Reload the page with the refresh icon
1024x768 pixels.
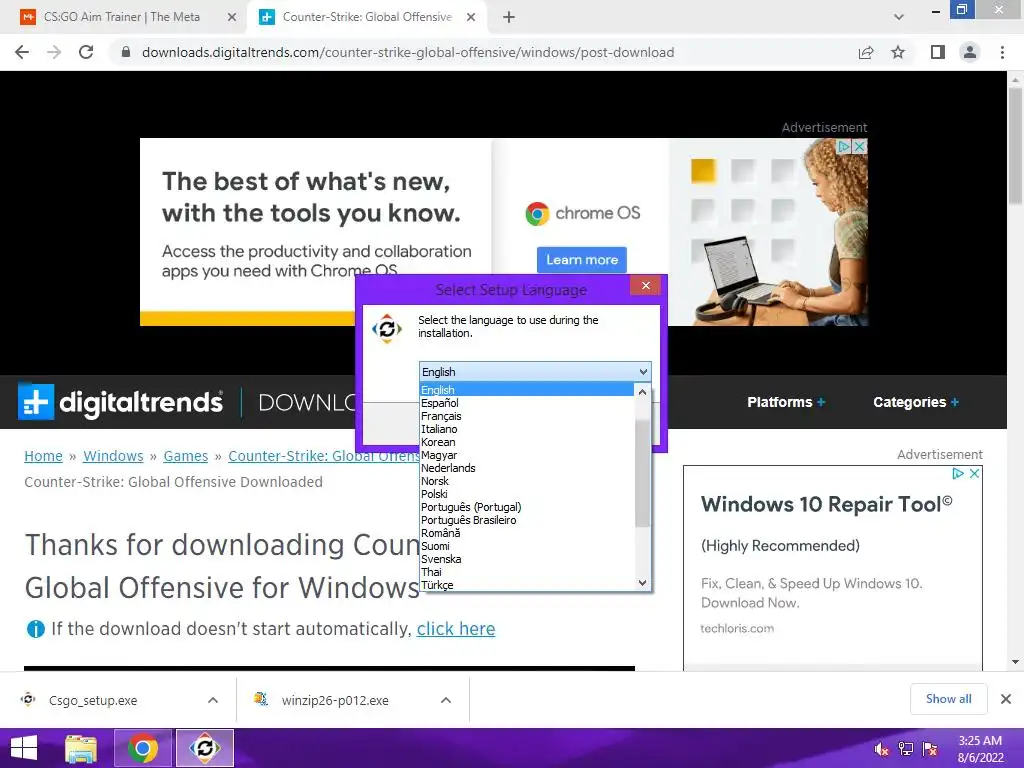click(86, 52)
